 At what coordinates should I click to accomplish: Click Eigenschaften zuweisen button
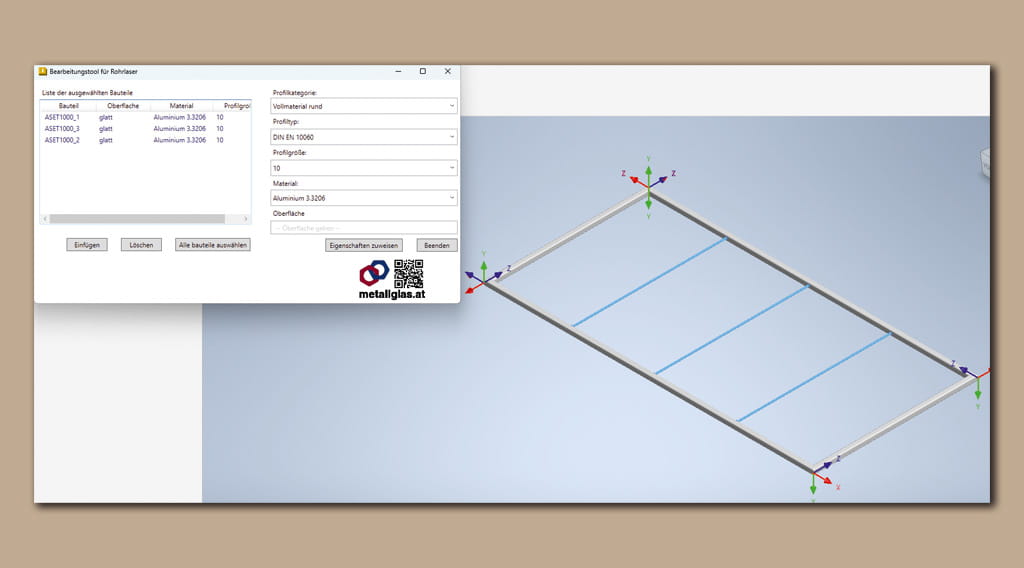(364, 245)
